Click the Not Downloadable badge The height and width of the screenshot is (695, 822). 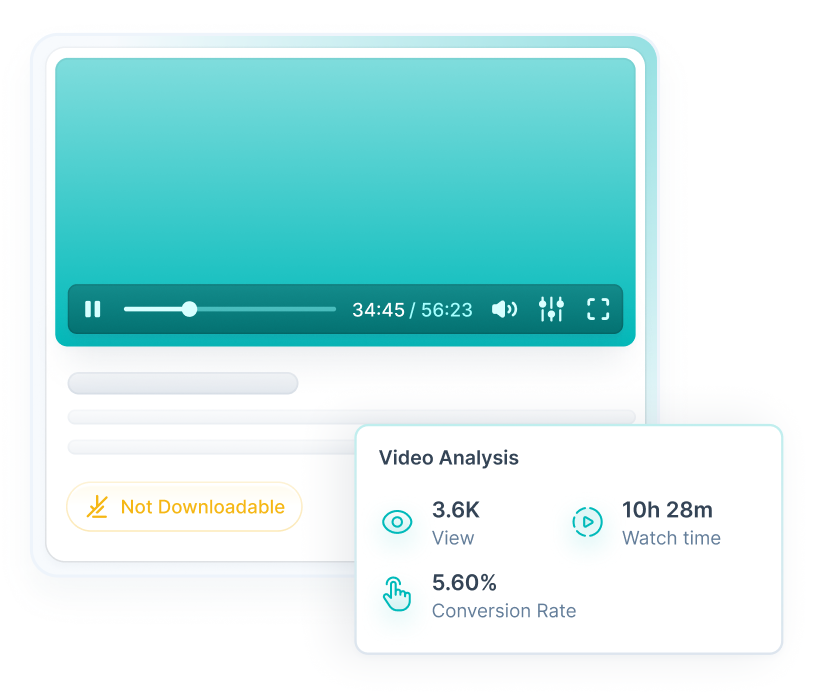[184, 507]
